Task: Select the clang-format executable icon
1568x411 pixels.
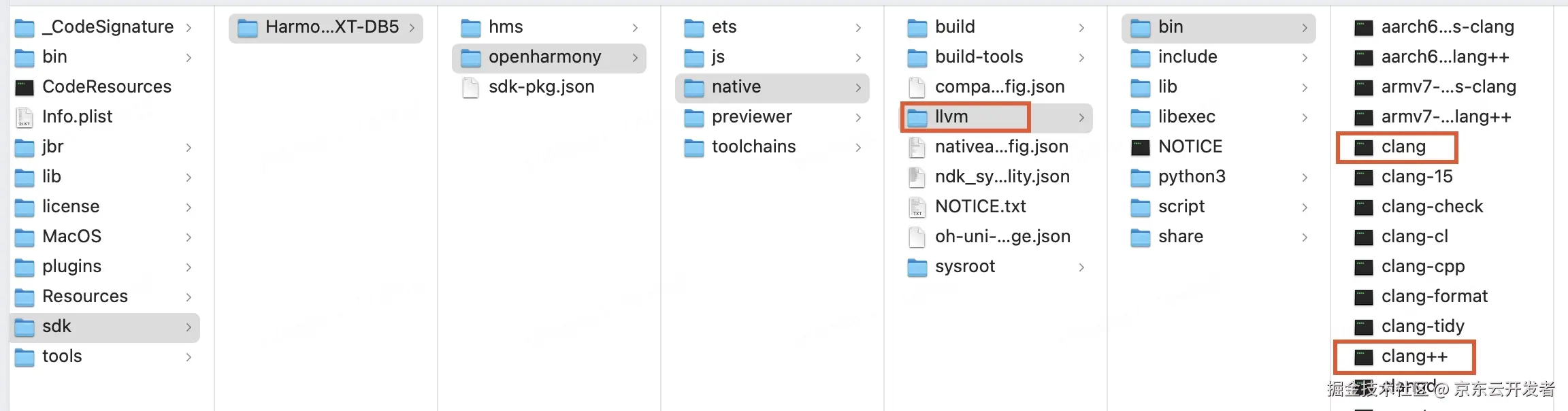Action: coord(1363,297)
